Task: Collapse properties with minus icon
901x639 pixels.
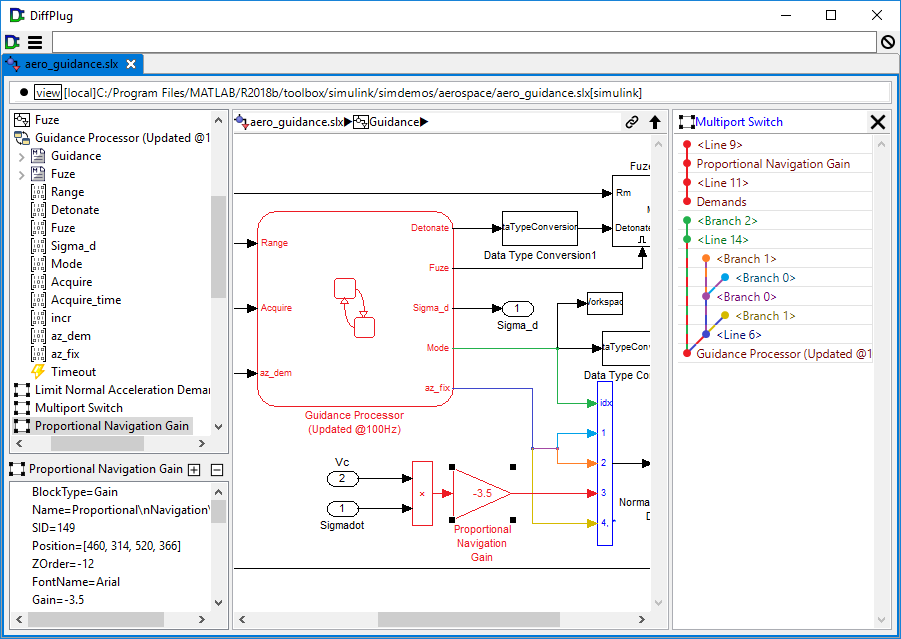Action: point(217,469)
